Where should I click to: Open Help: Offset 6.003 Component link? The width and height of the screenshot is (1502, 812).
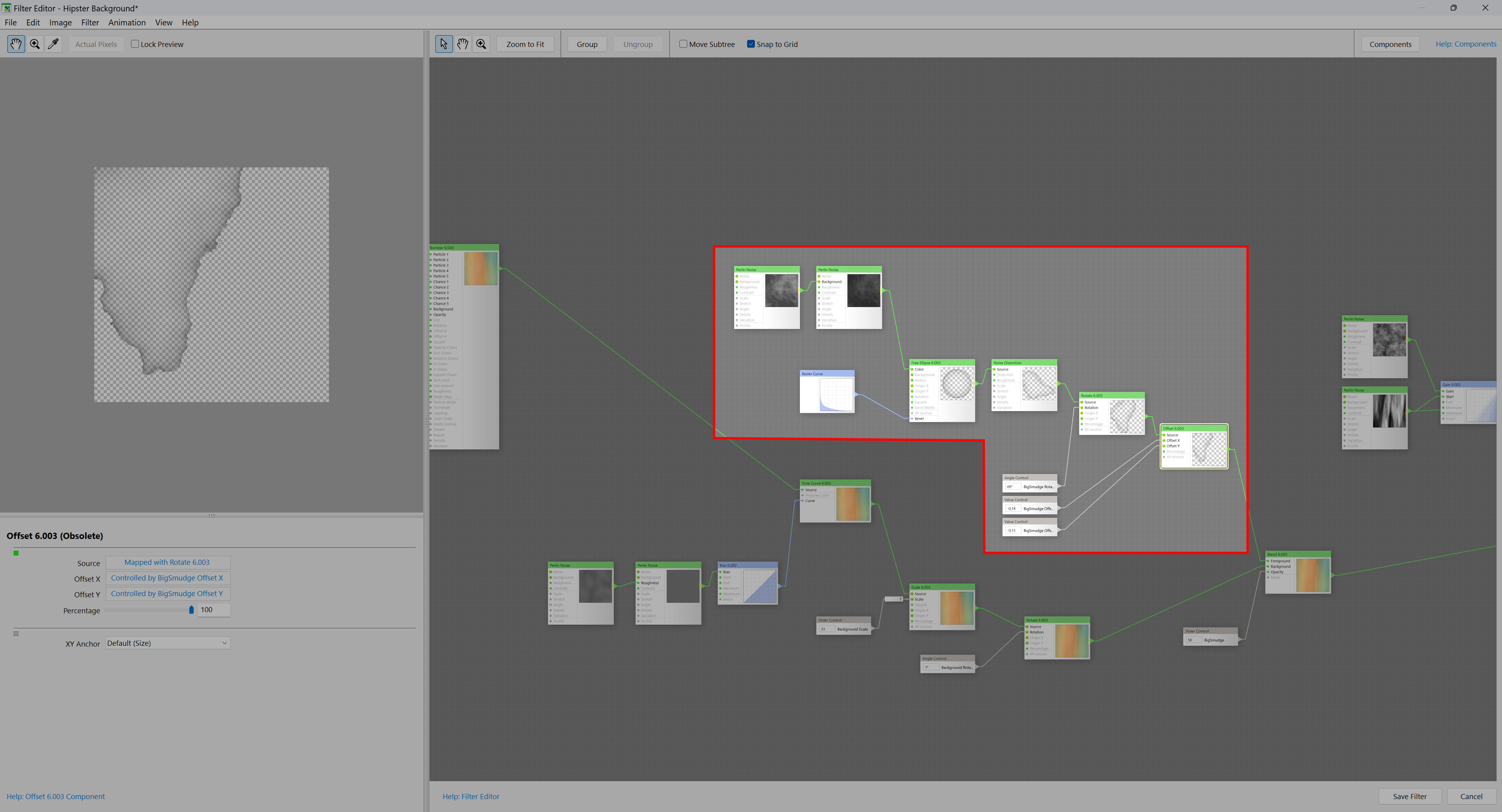[56, 796]
